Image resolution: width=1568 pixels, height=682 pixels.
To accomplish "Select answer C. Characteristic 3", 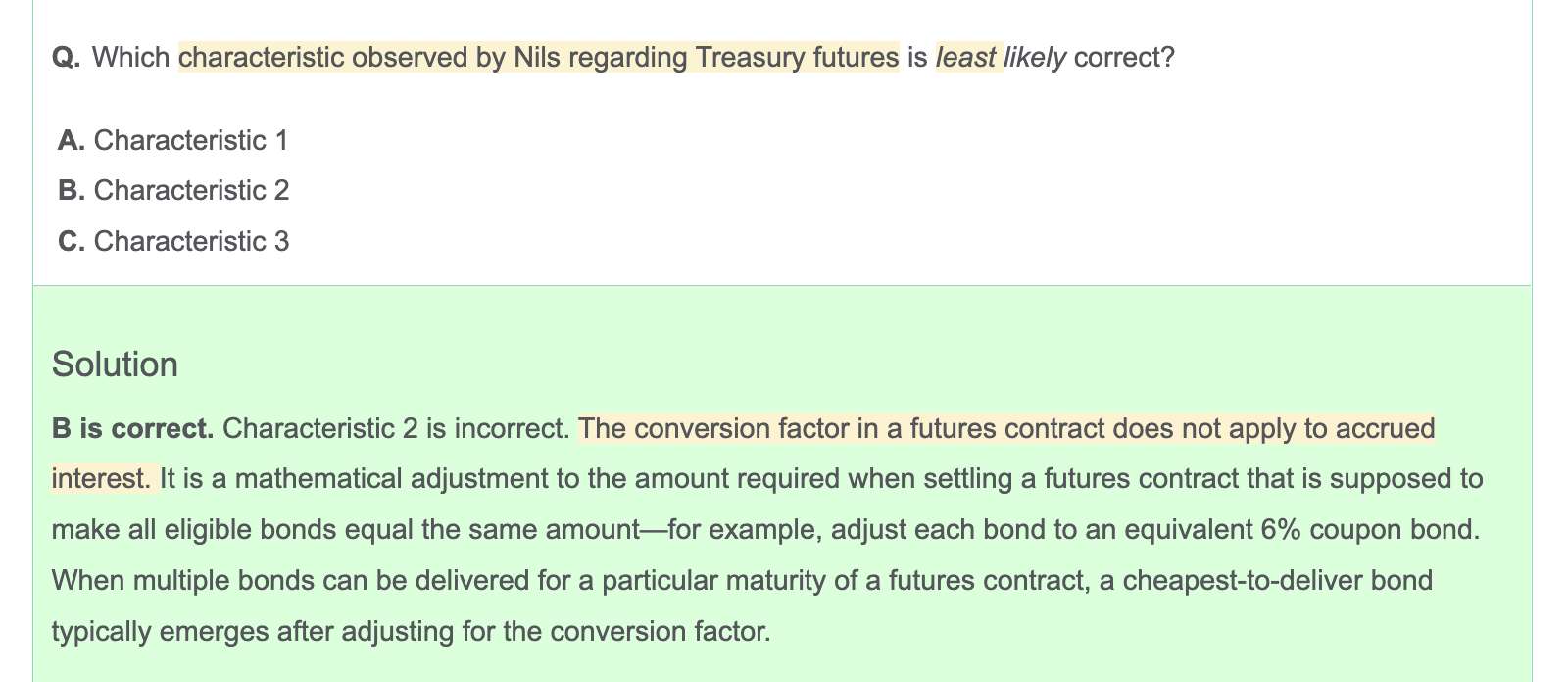I will 173,241.
